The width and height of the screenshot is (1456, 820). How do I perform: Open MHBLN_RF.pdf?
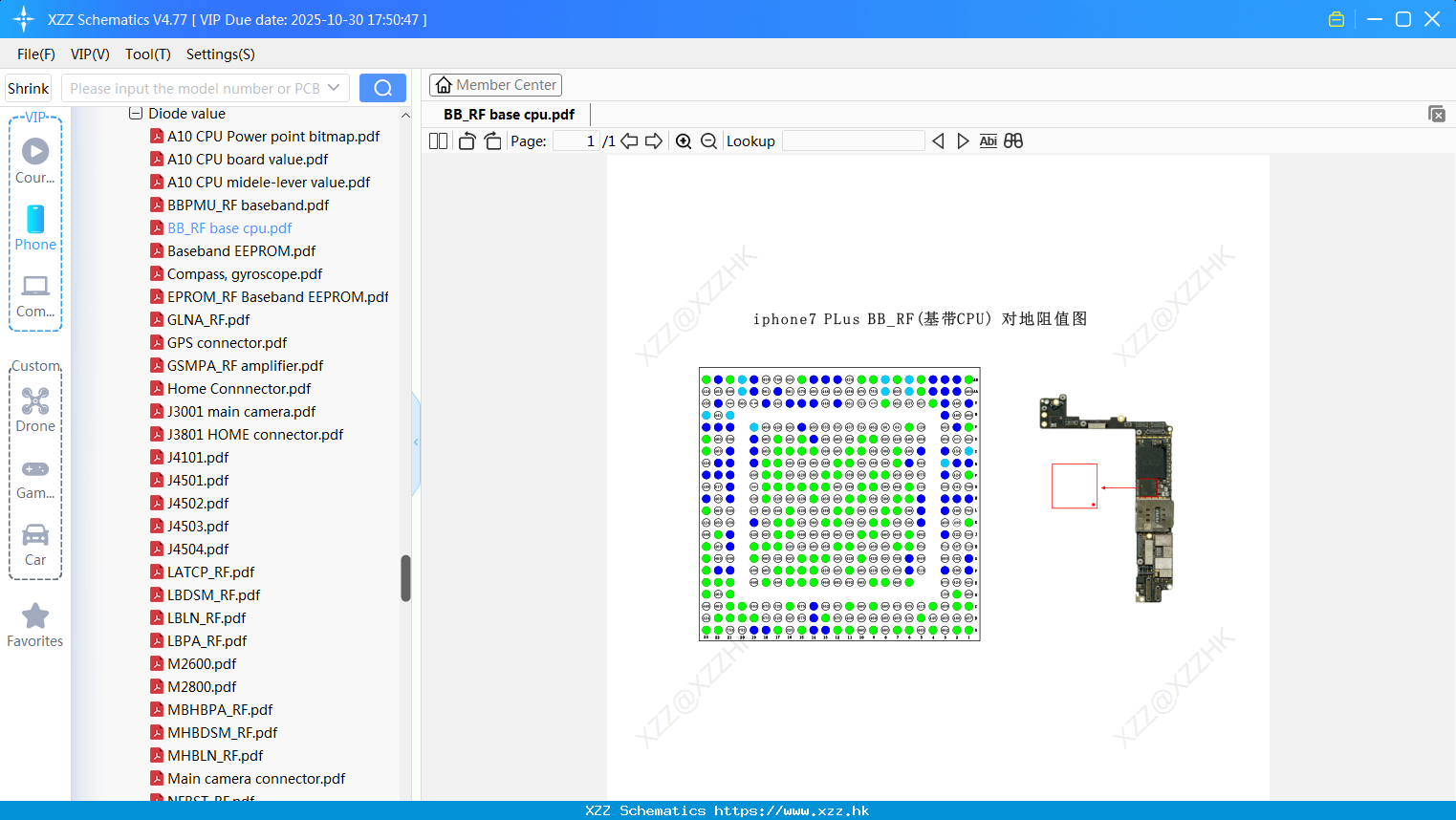coord(215,756)
